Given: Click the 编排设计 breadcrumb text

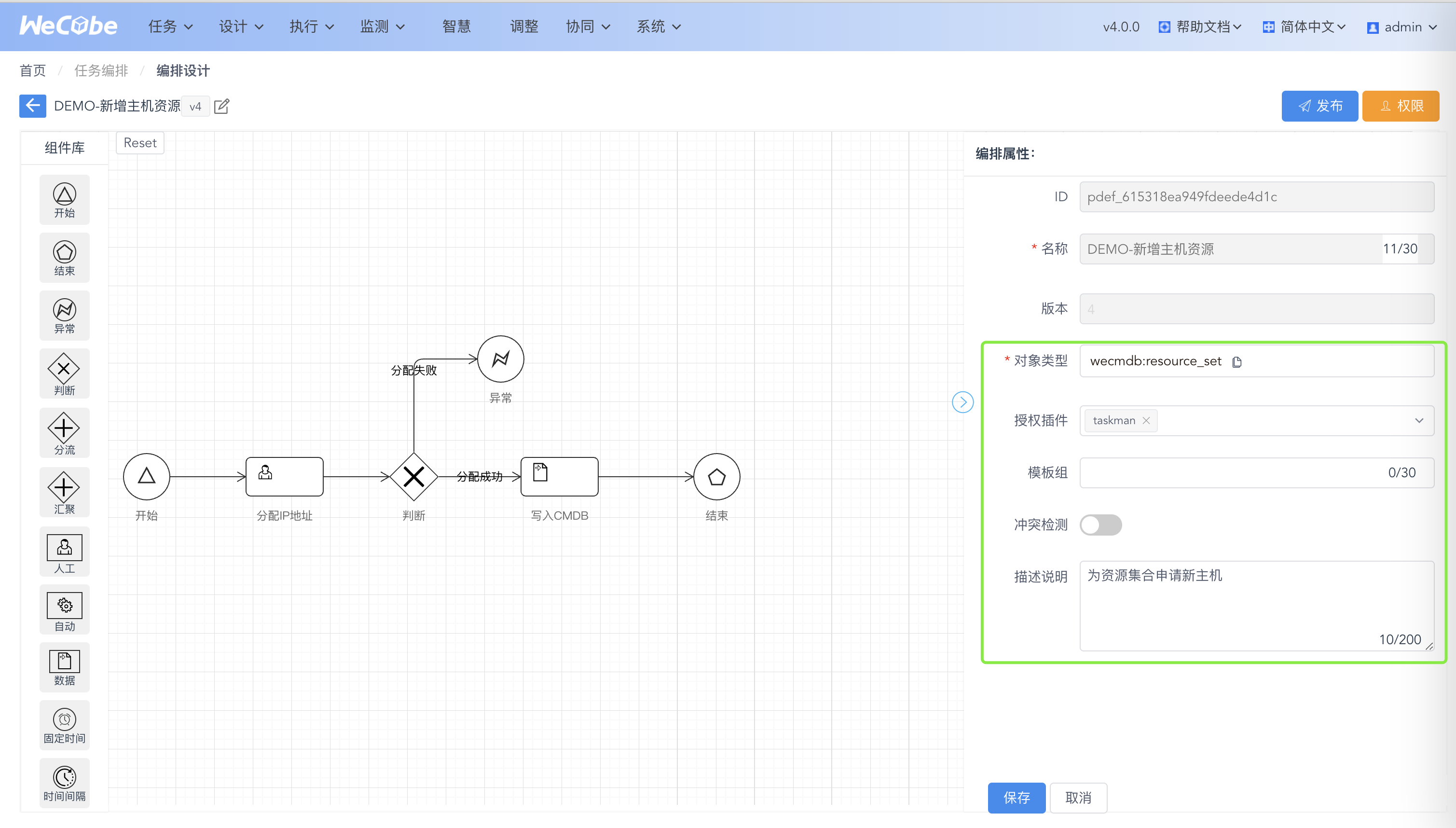Looking at the screenshot, I should (x=183, y=70).
